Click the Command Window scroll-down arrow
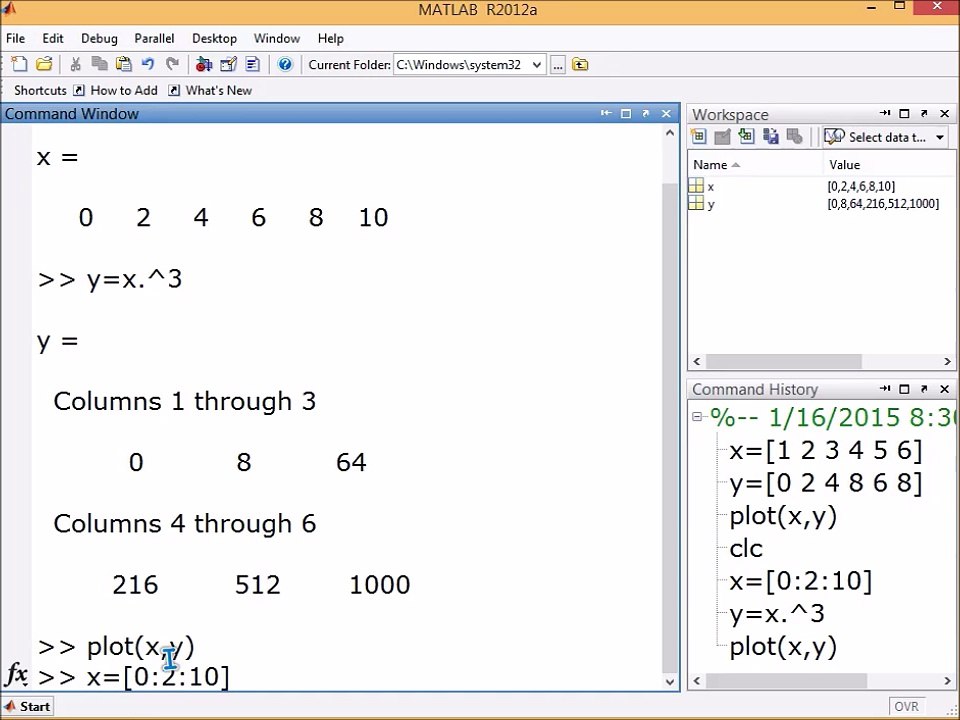 pyautogui.click(x=670, y=681)
